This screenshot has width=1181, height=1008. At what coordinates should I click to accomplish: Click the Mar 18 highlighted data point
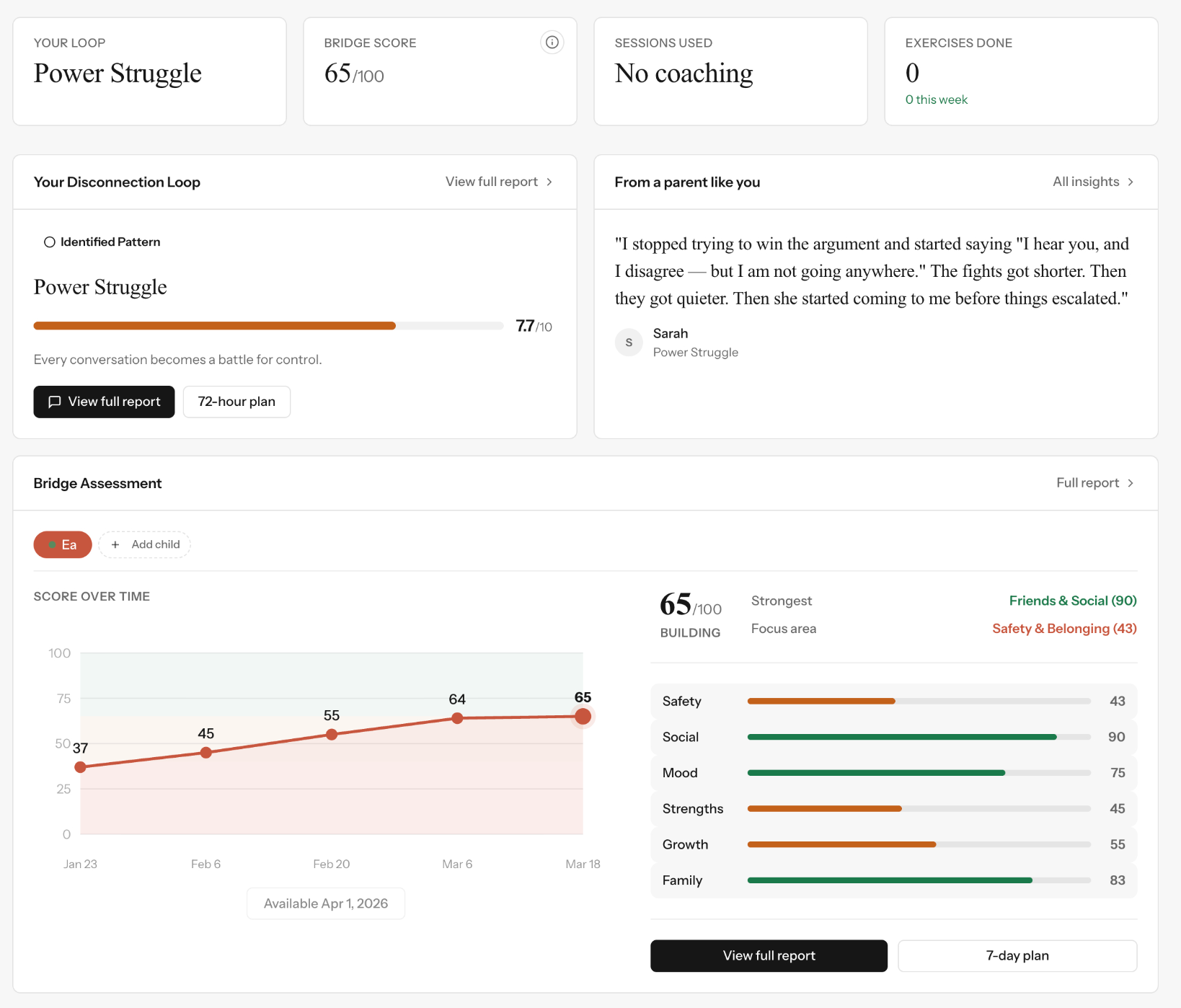583,717
